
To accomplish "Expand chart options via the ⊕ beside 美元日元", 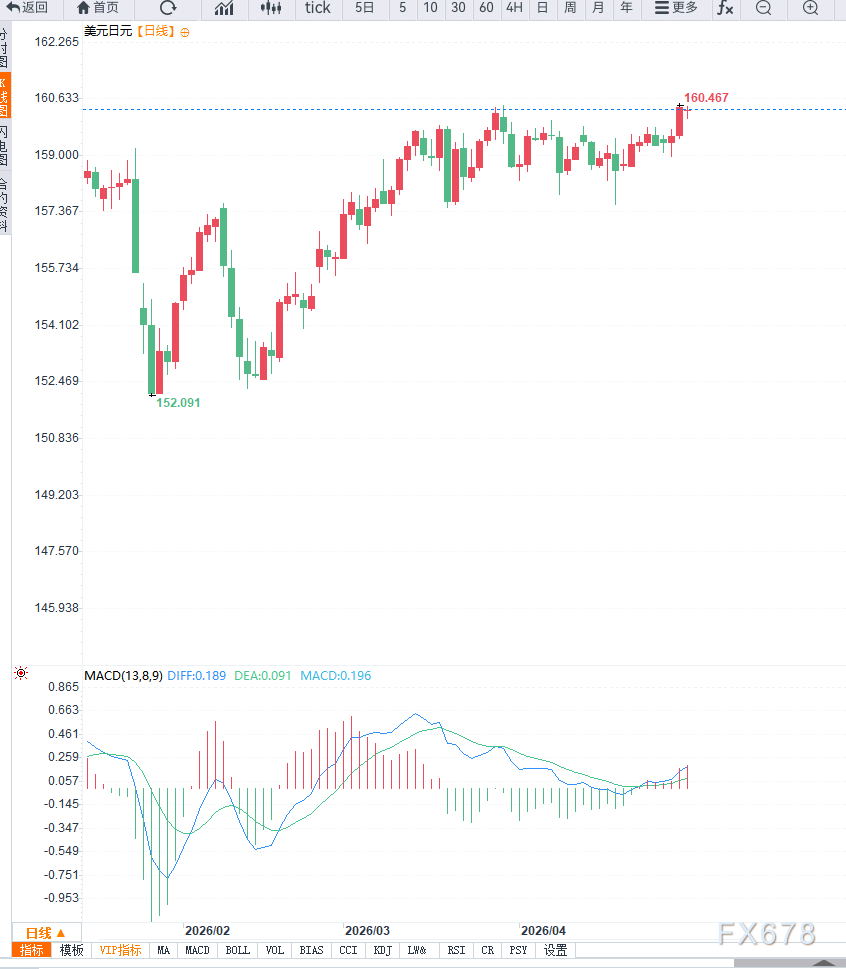I will click(x=184, y=31).
